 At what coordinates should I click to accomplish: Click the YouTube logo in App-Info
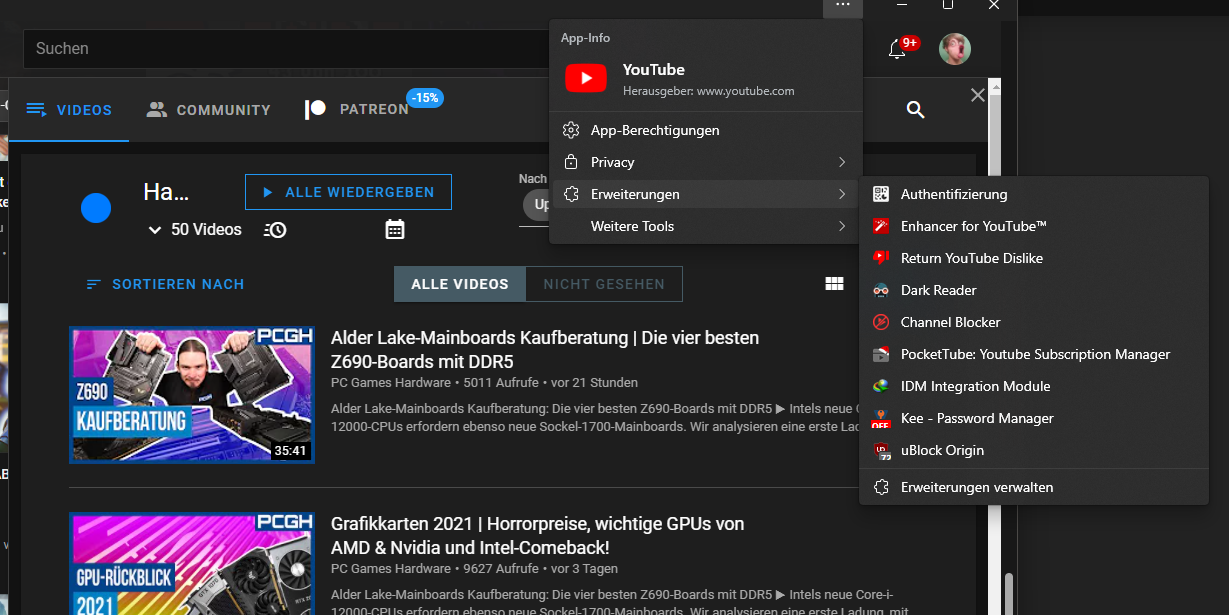tap(586, 79)
